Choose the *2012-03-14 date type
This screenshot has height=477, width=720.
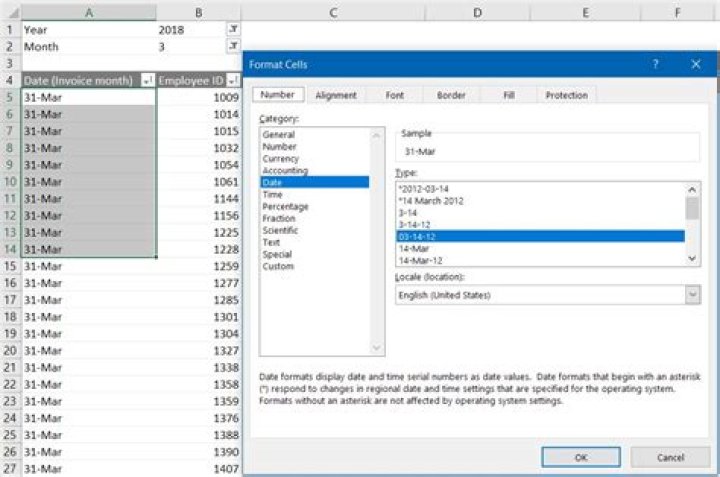[x=540, y=189]
